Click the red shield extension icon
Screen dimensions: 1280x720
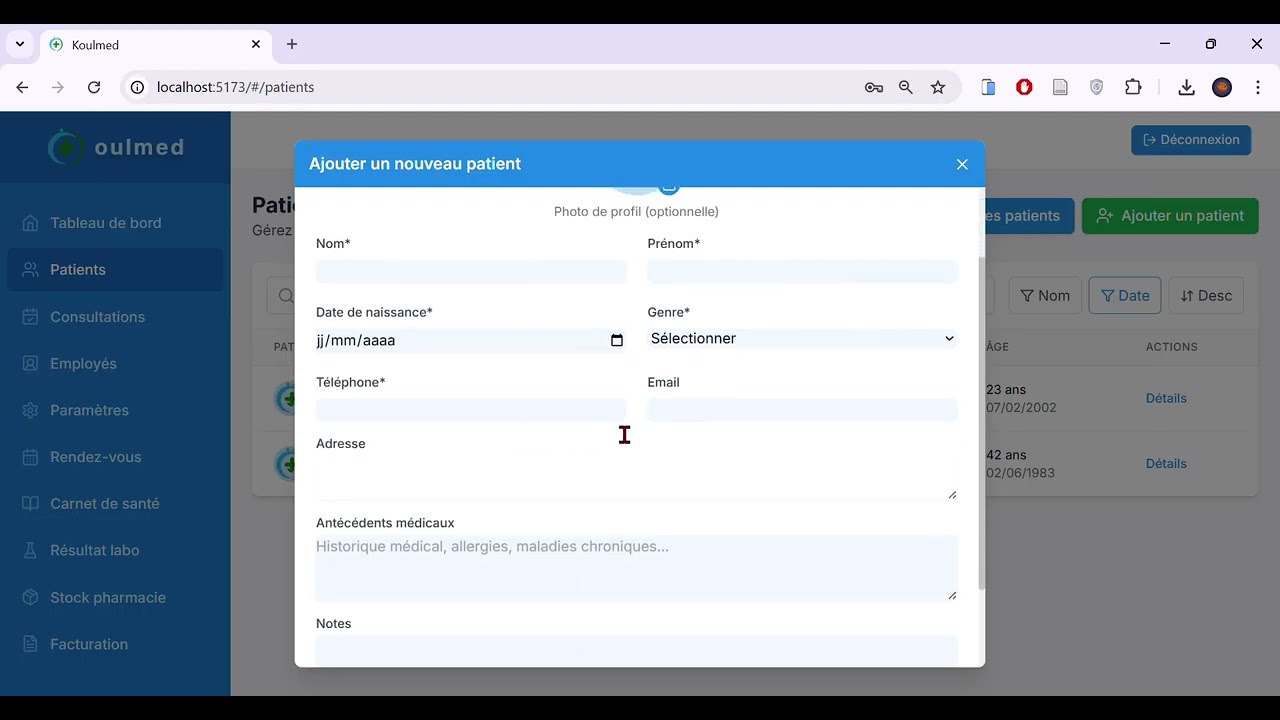[1024, 88]
